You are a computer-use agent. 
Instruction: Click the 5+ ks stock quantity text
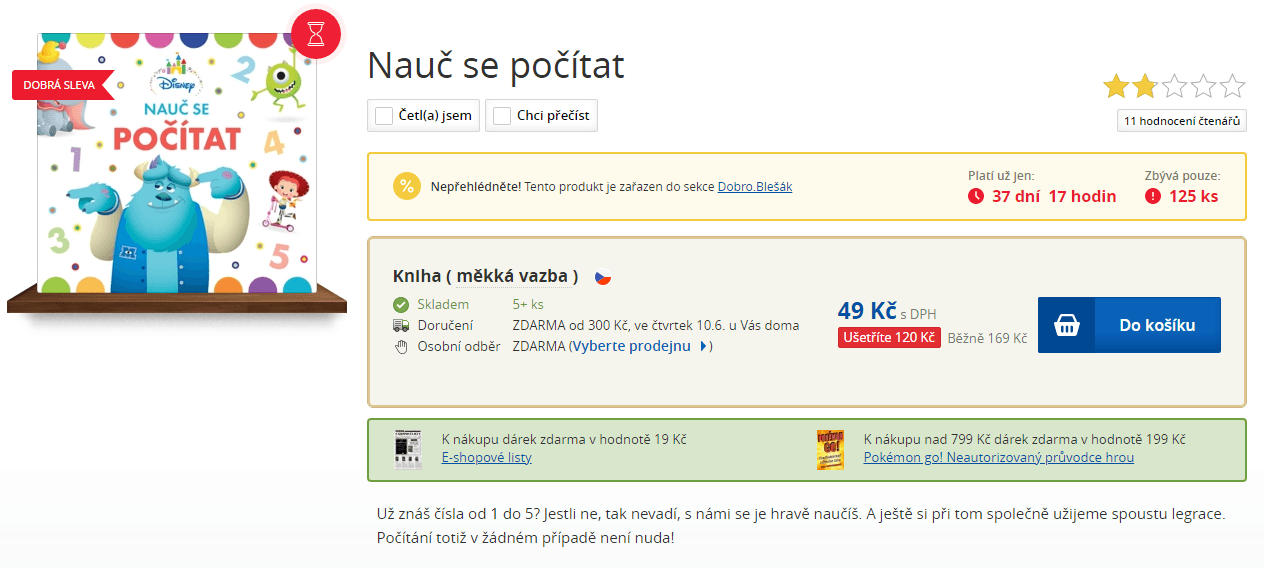[x=528, y=304]
